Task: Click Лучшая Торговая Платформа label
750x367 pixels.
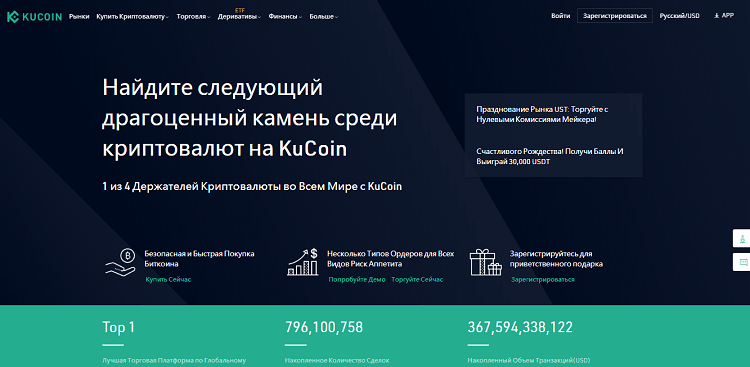Action: click(174, 360)
